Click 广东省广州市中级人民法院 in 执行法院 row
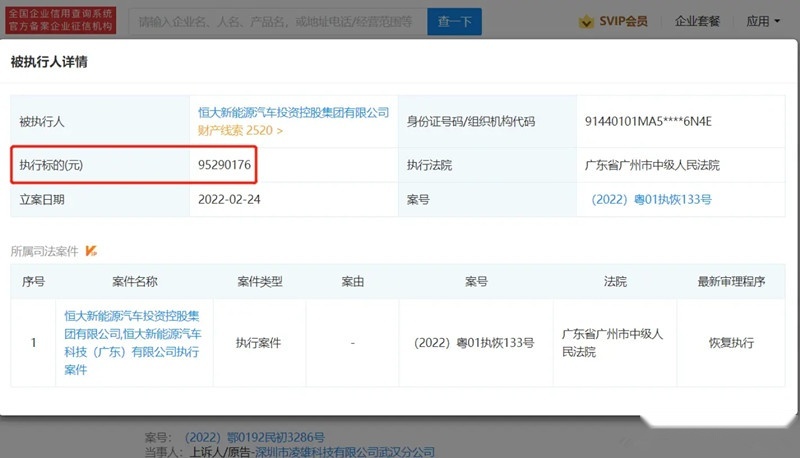This screenshot has height=458, width=800. coord(652,165)
